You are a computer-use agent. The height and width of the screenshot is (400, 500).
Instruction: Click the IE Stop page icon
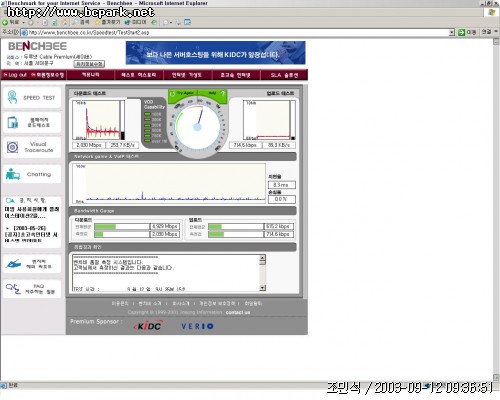45,22
